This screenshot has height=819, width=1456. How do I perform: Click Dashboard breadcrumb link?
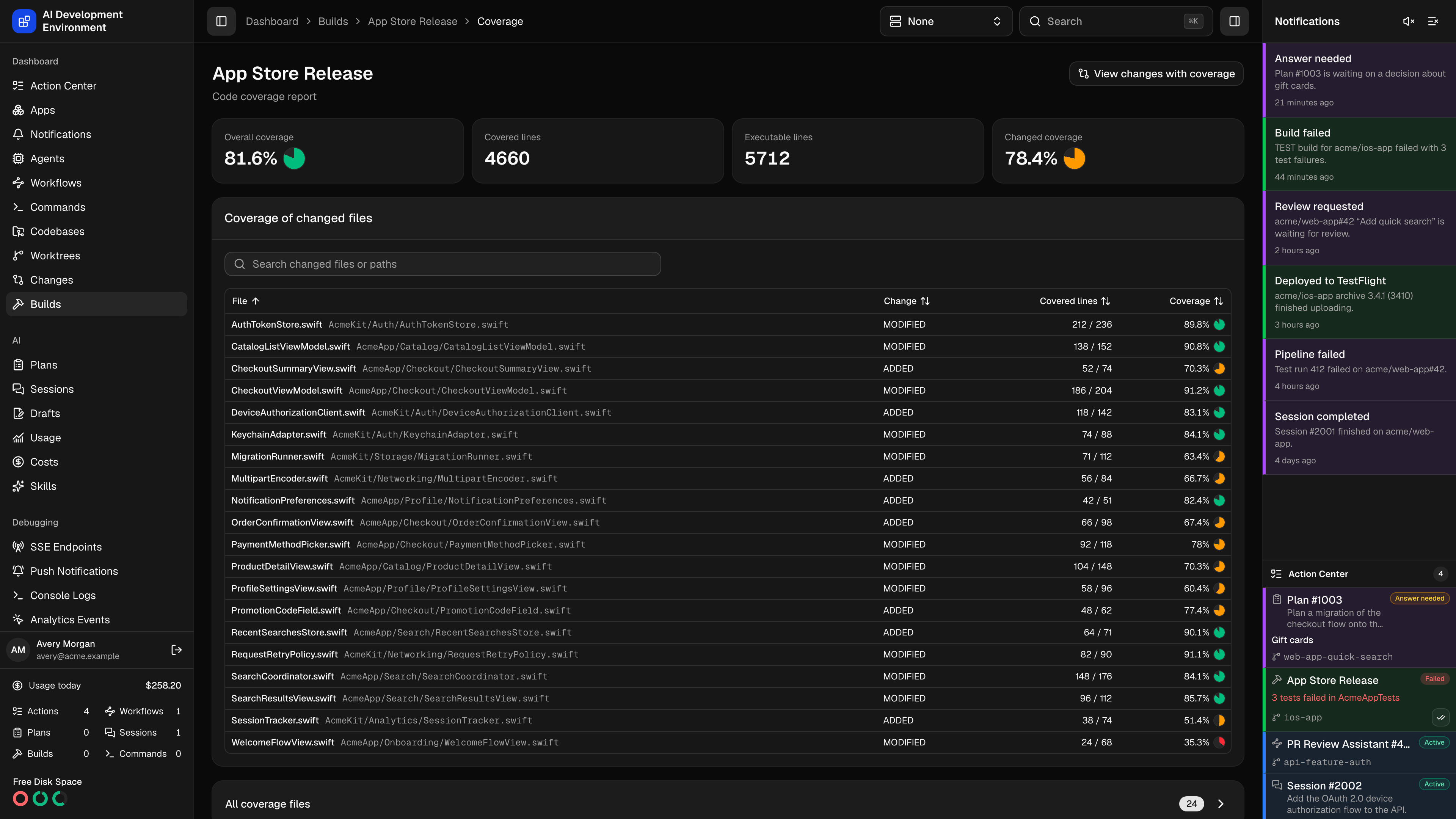point(272,22)
